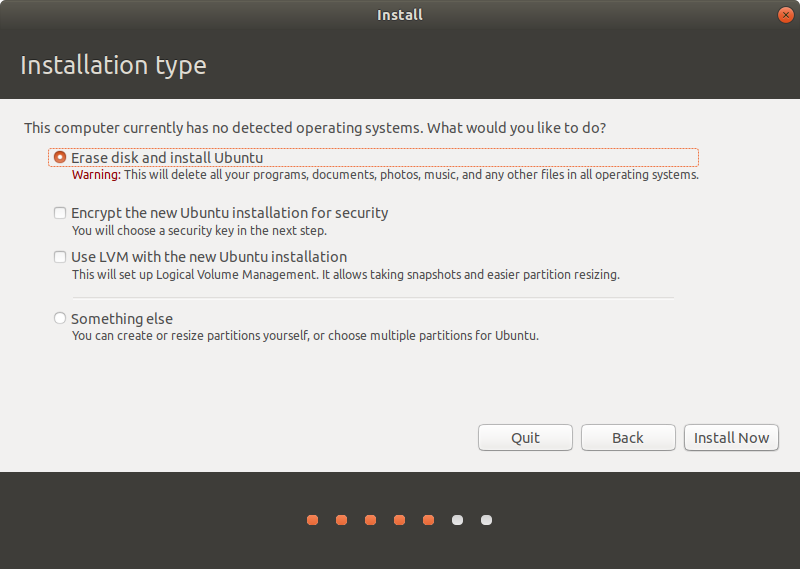Start installation with Install Now
This screenshot has height=569, width=800.
pos(731,438)
